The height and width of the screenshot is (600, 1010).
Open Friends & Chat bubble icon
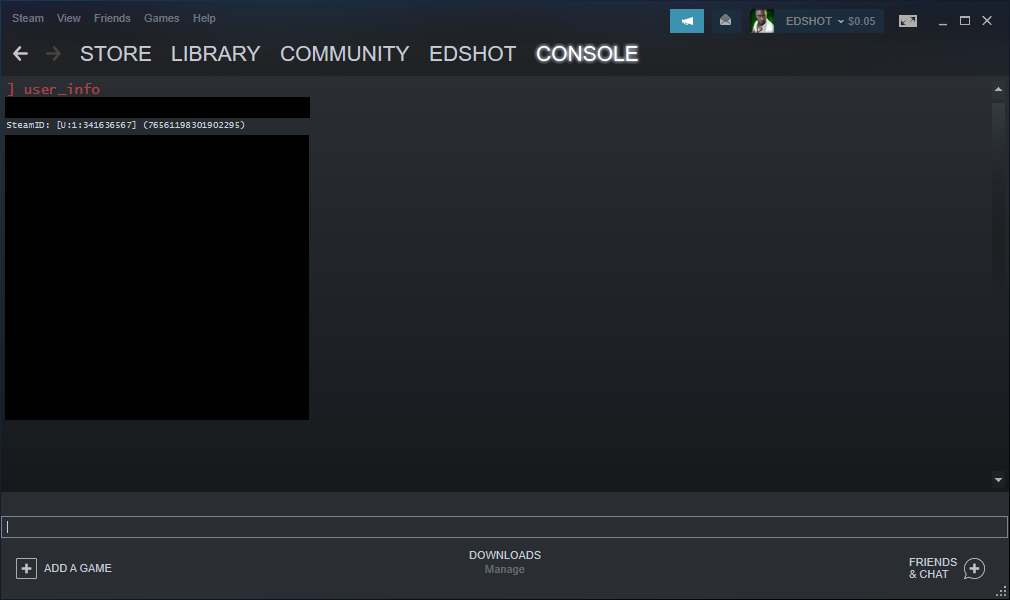point(974,568)
